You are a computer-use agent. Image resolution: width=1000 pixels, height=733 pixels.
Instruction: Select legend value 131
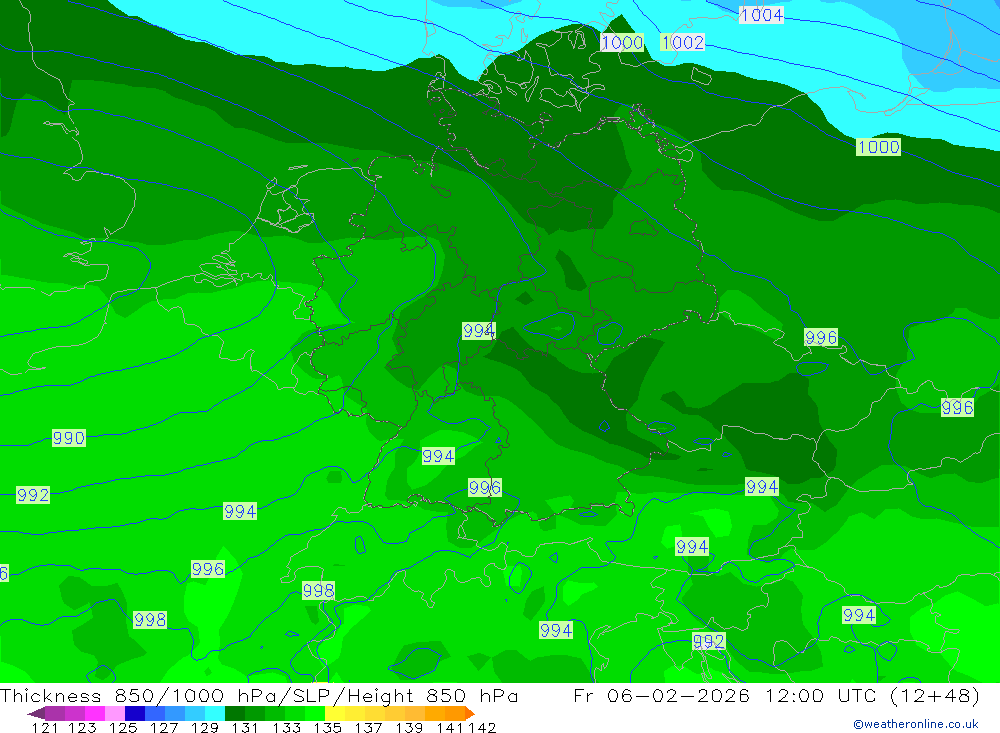(x=245, y=728)
